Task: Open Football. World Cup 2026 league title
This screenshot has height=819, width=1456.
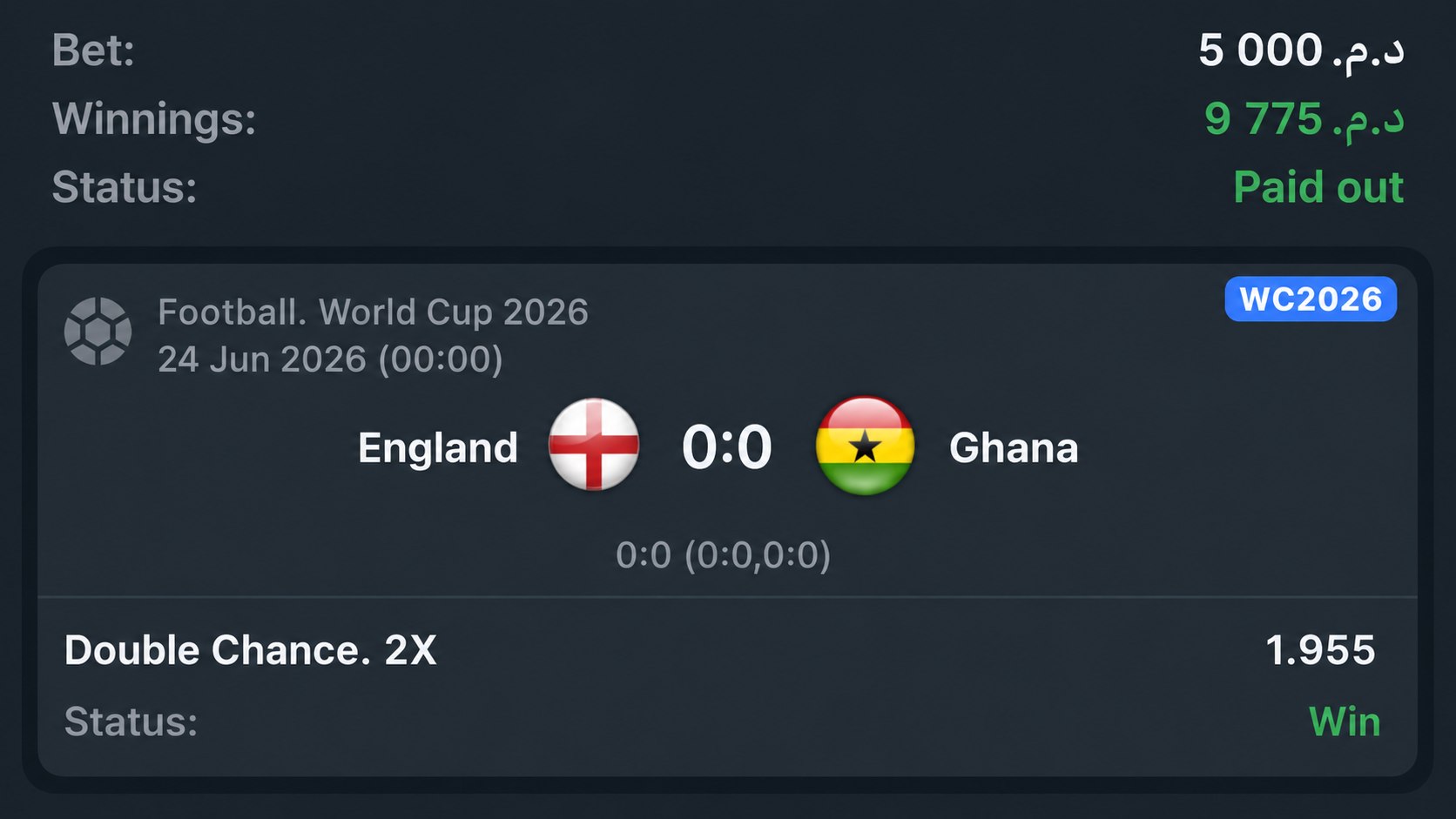Action: point(373,312)
